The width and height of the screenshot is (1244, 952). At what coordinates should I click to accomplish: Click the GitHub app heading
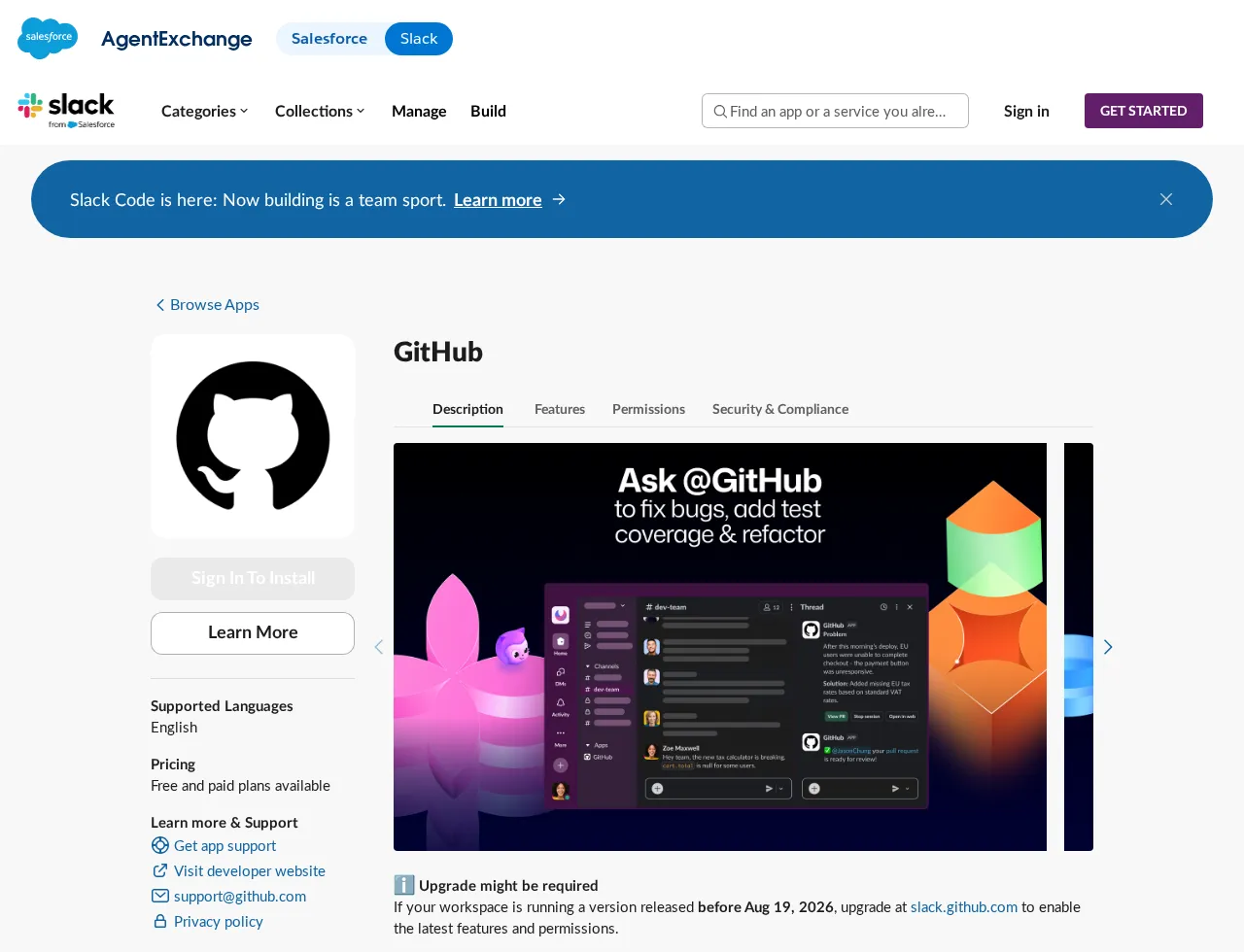[x=438, y=352]
